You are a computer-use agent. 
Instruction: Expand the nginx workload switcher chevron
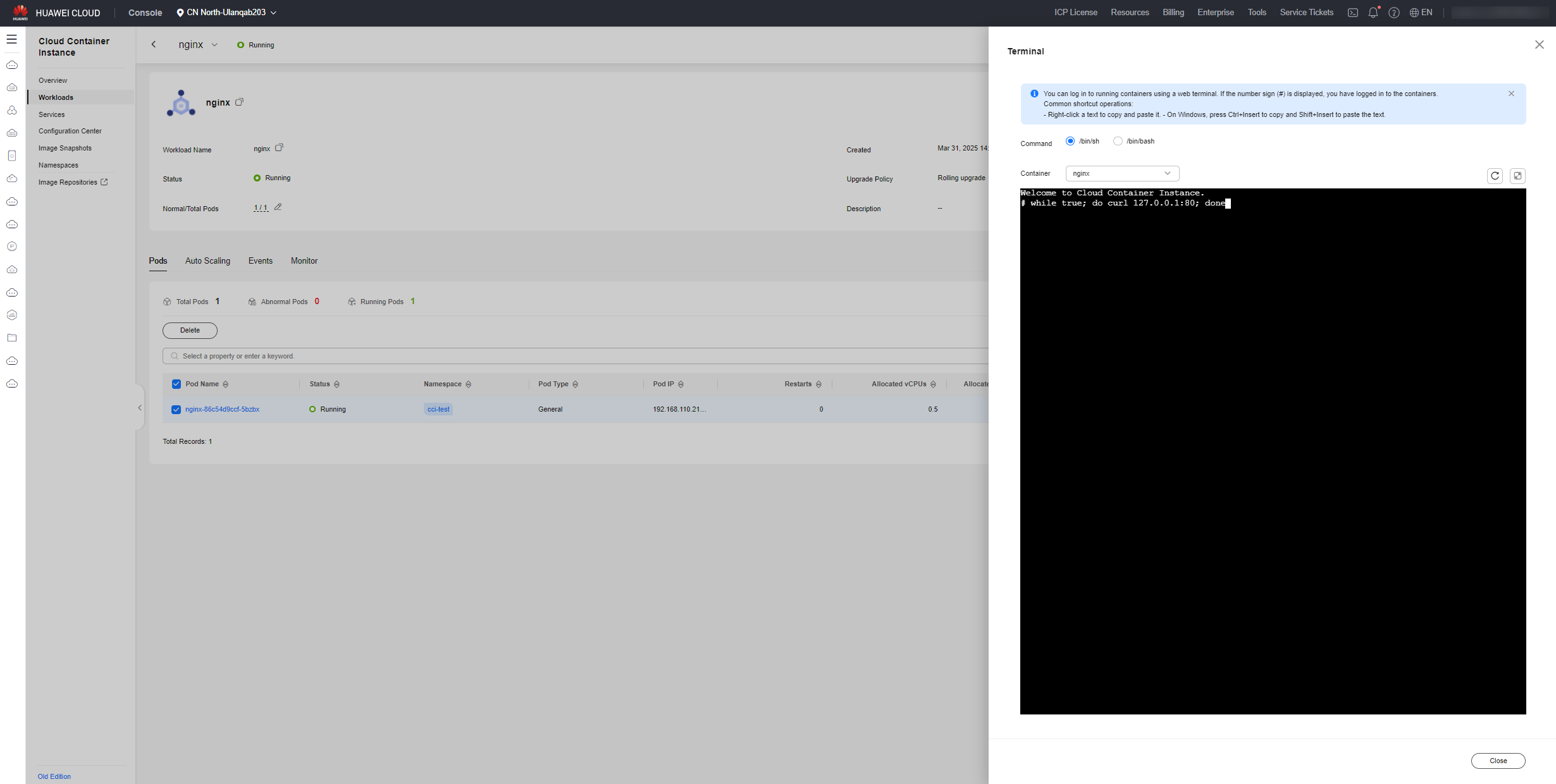pos(214,45)
